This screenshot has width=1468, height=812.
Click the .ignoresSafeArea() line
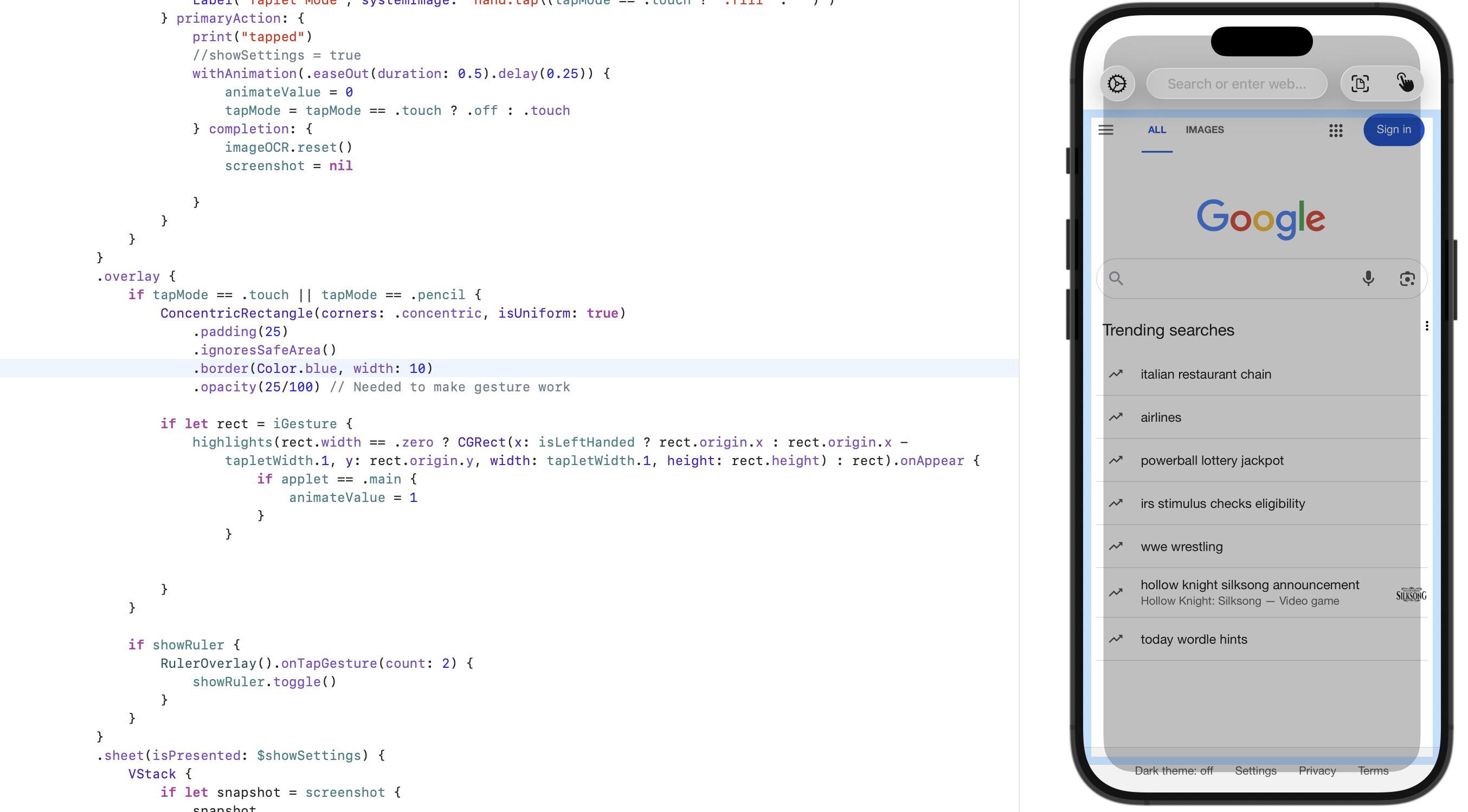[x=265, y=350]
